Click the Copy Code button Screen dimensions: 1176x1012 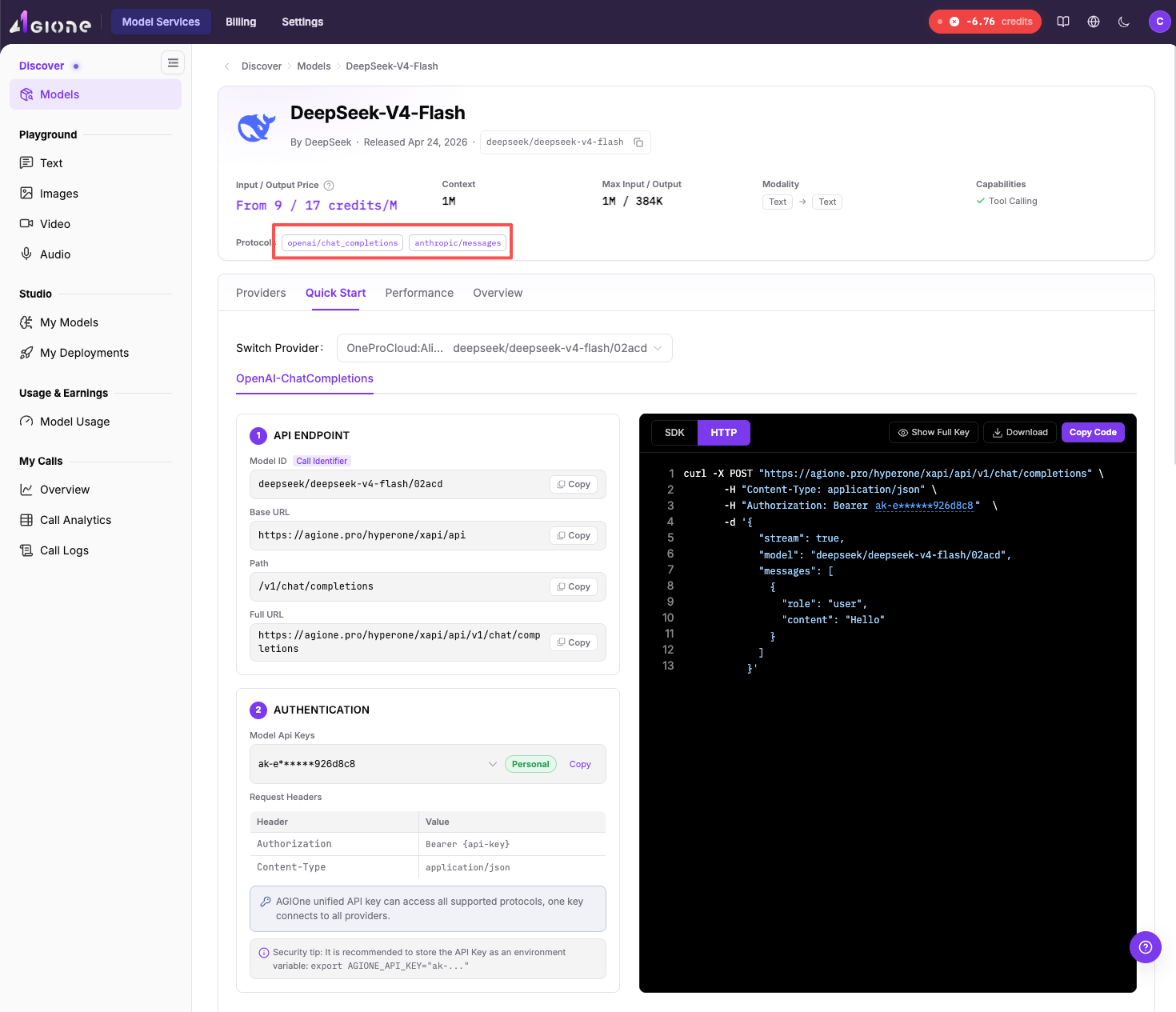click(1093, 433)
